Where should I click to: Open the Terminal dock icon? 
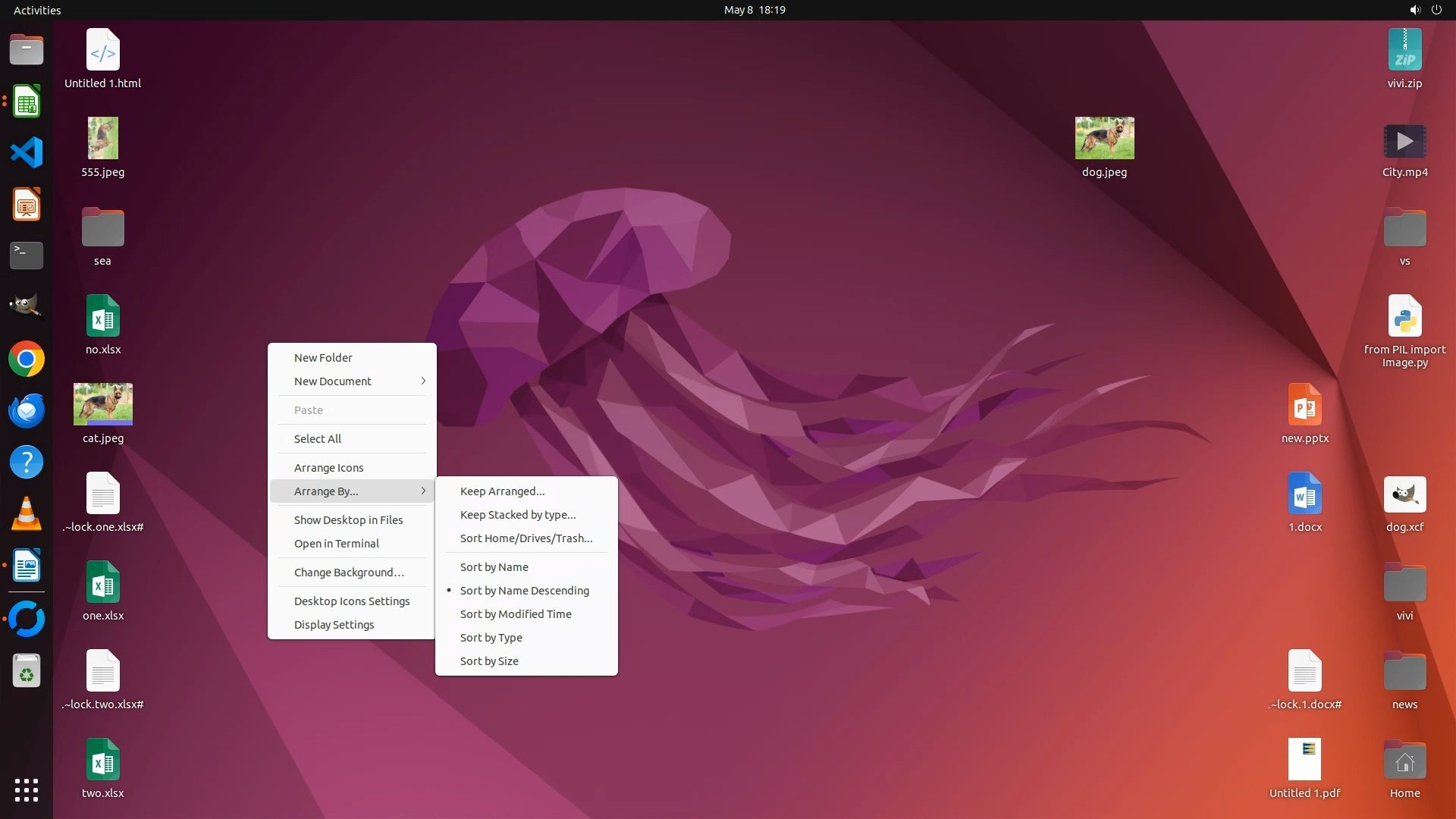(x=27, y=255)
